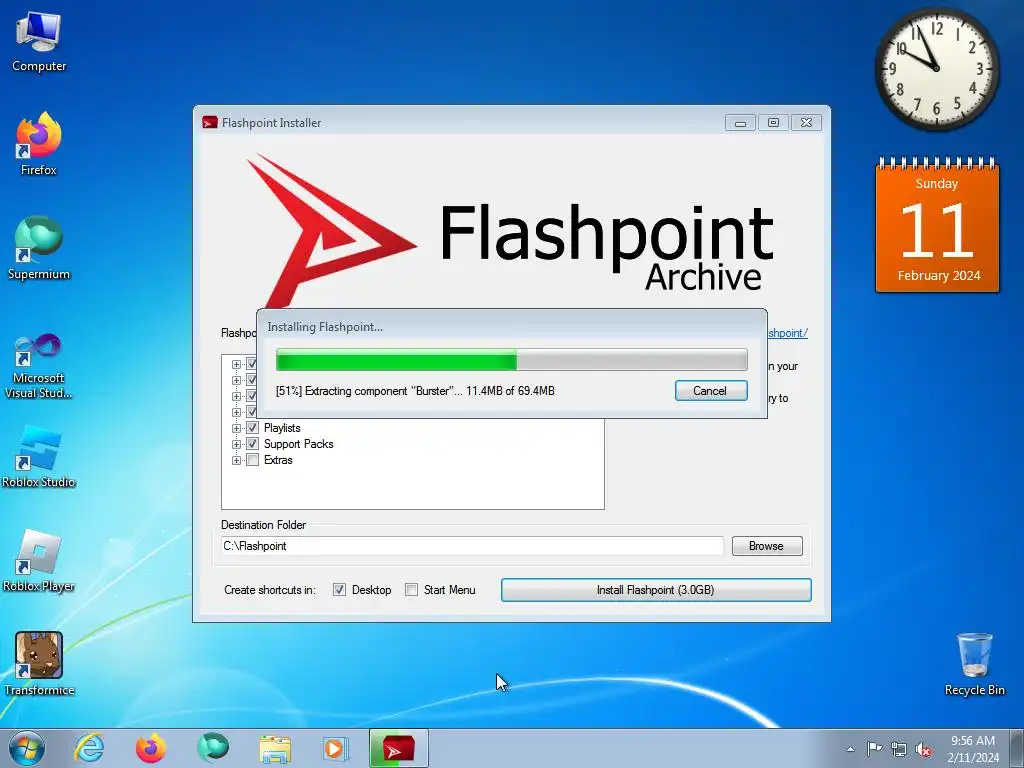Open the Computer desktop icon
The width and height of the screenshot is (1024, 768).
point(39,40)
